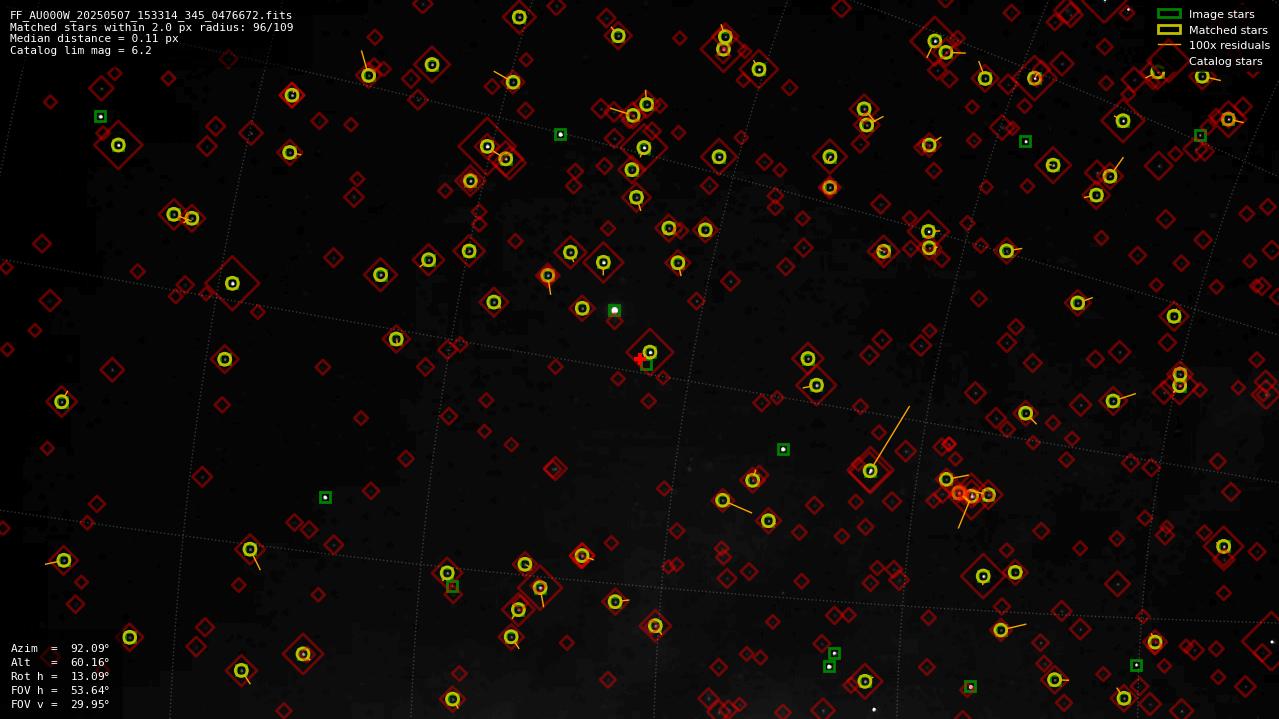Click the green Image stars legend swatch
Viewport: 1279px width, 719px height.
[1169, 14]
